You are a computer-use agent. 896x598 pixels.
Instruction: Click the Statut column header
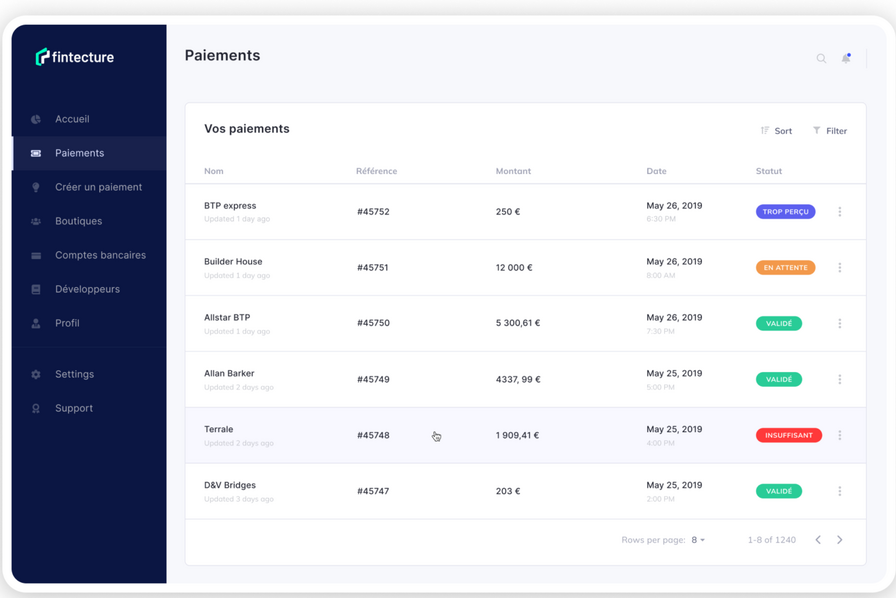click(769, 171)
